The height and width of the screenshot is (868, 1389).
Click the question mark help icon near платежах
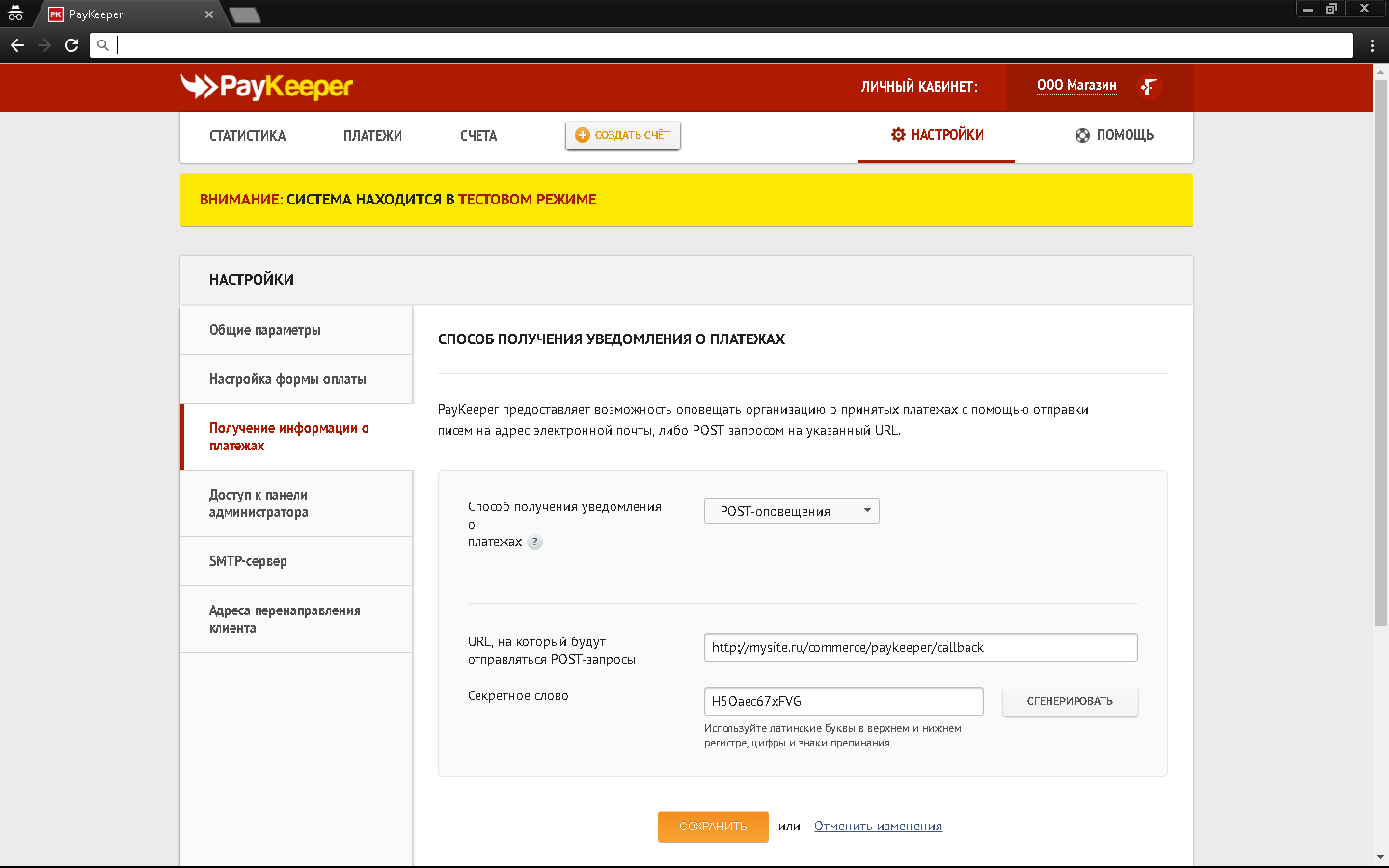click(535, 542)
